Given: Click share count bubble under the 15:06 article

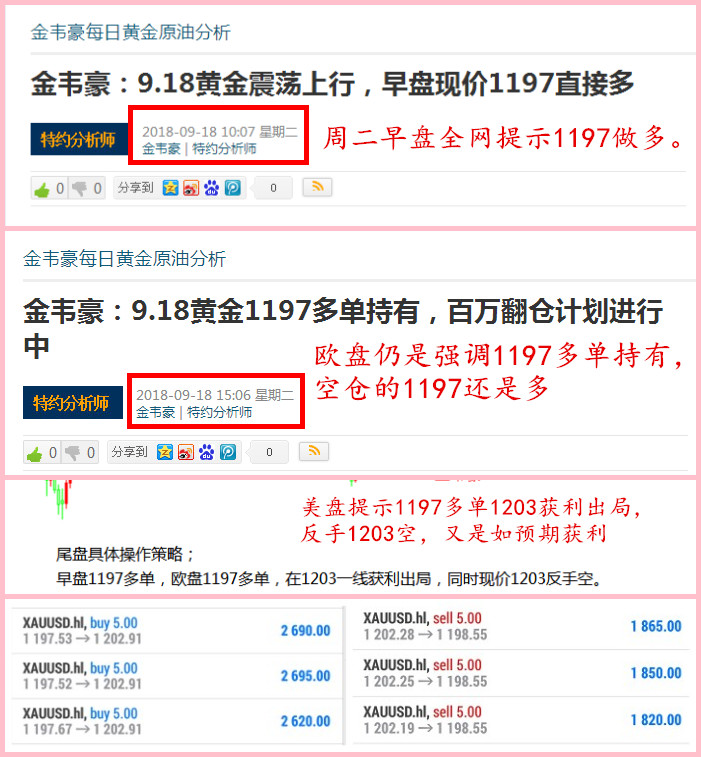Looking at the screenshot, I should pos(268,452).
